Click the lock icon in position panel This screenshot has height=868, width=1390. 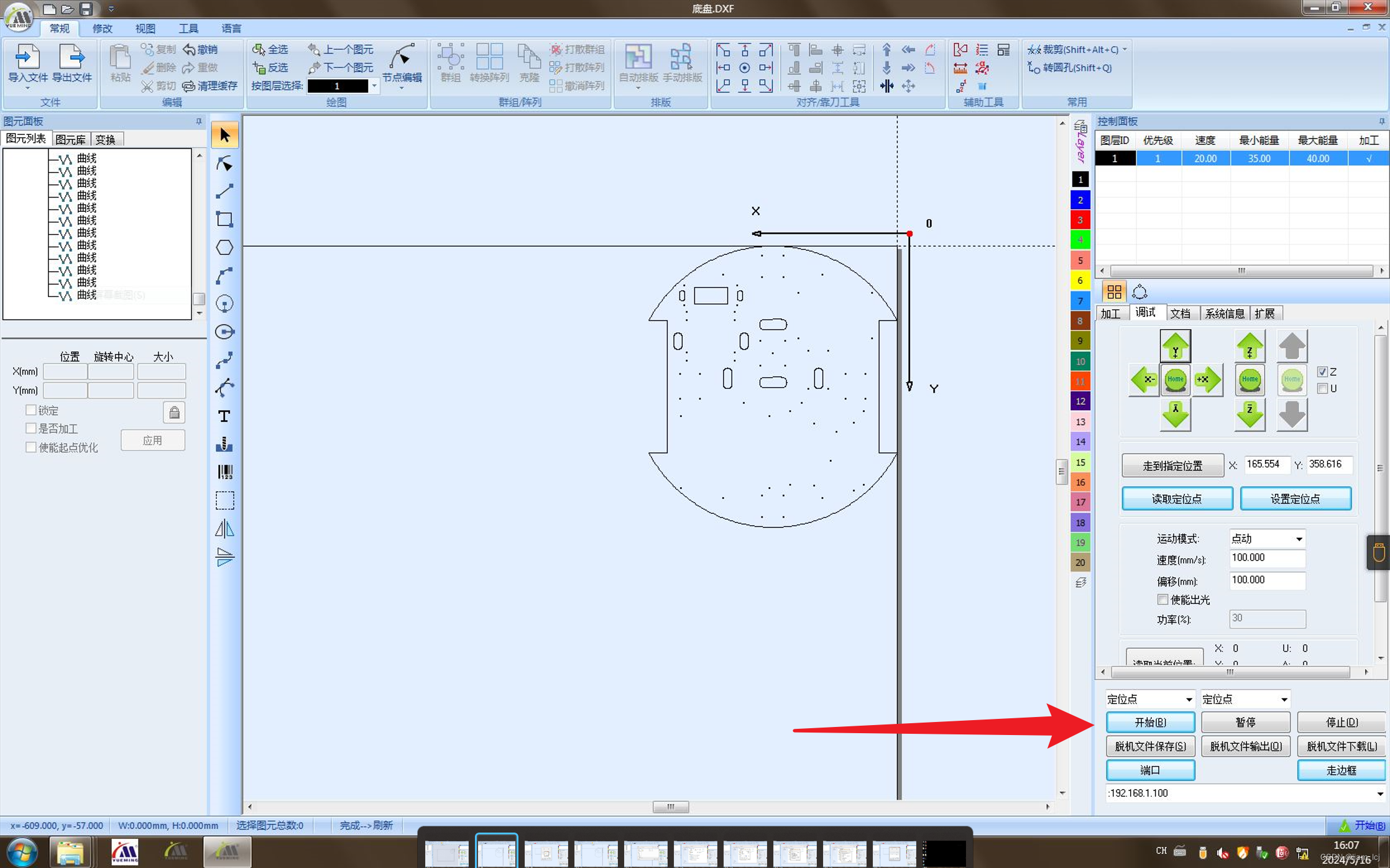coord(174,413)
